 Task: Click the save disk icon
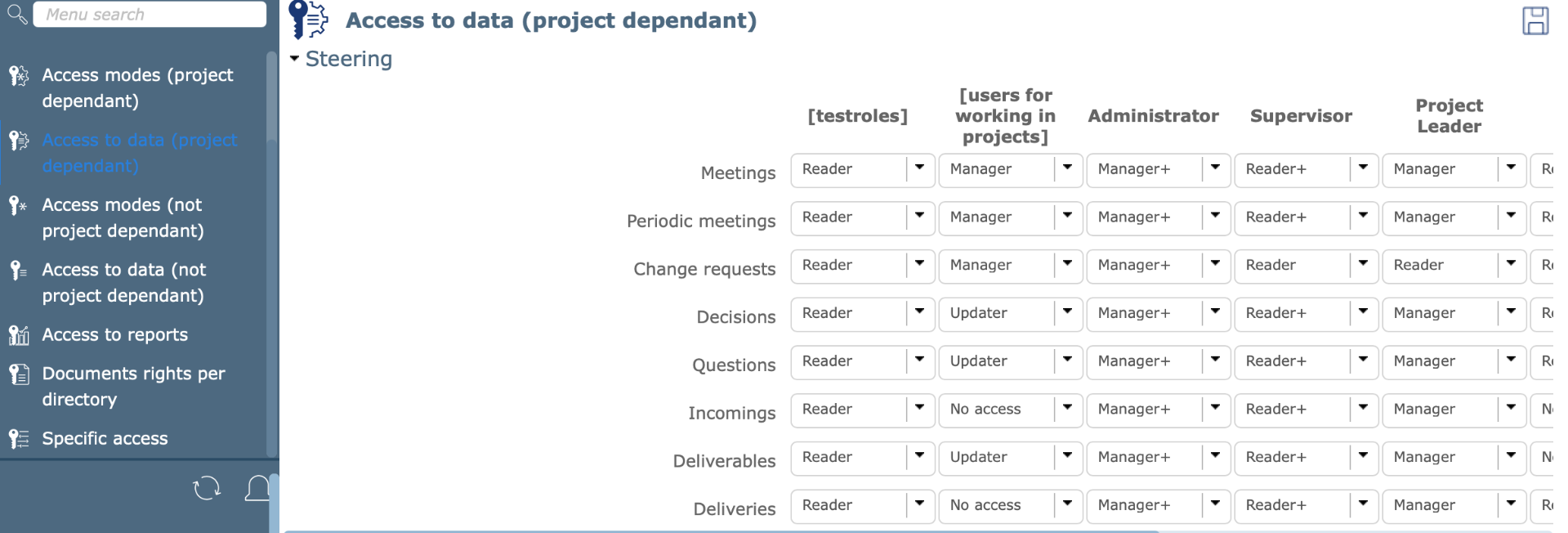click(1534, 20)
